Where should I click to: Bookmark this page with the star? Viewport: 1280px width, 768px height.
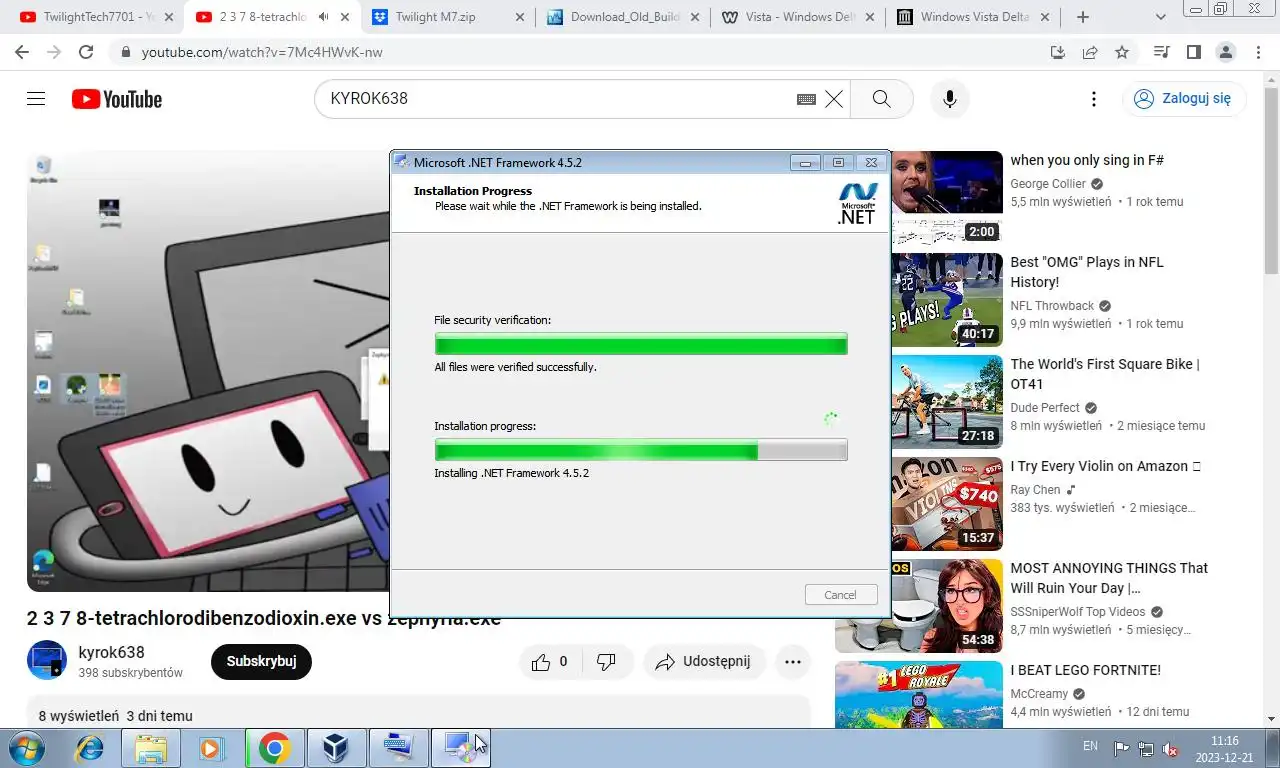(x=1122, y=52)
